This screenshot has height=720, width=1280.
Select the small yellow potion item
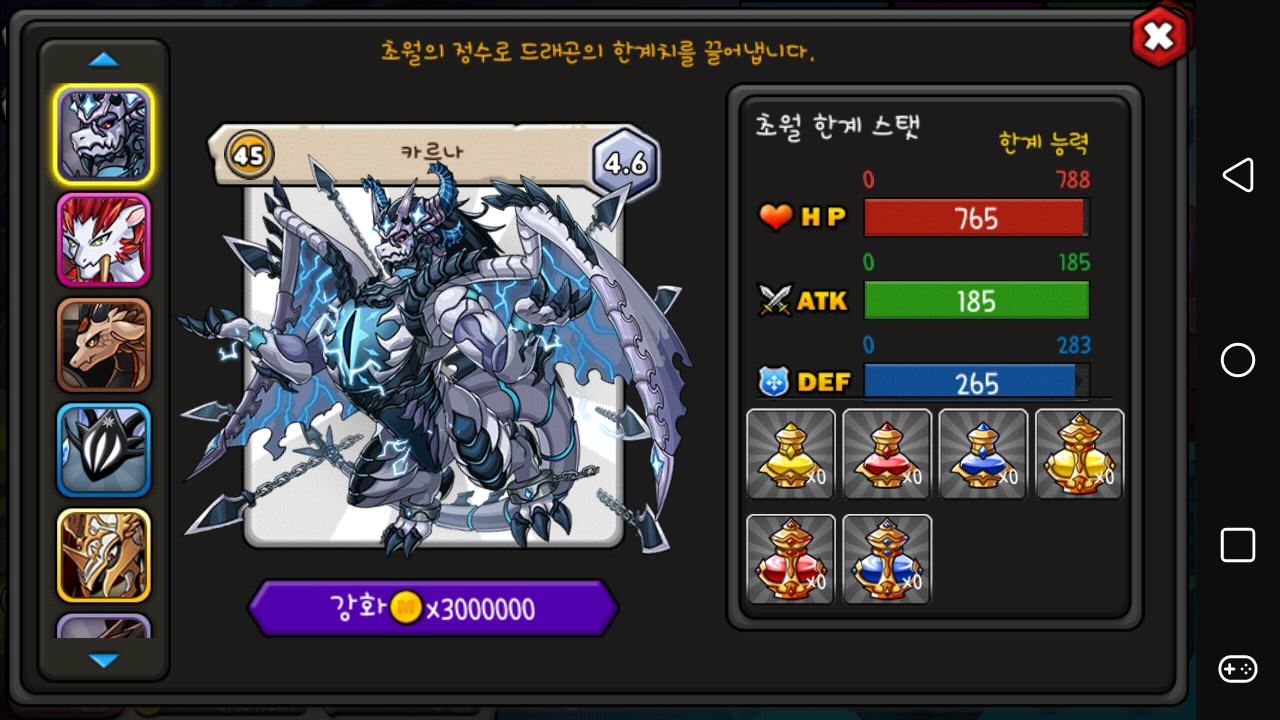click(791, 454)
